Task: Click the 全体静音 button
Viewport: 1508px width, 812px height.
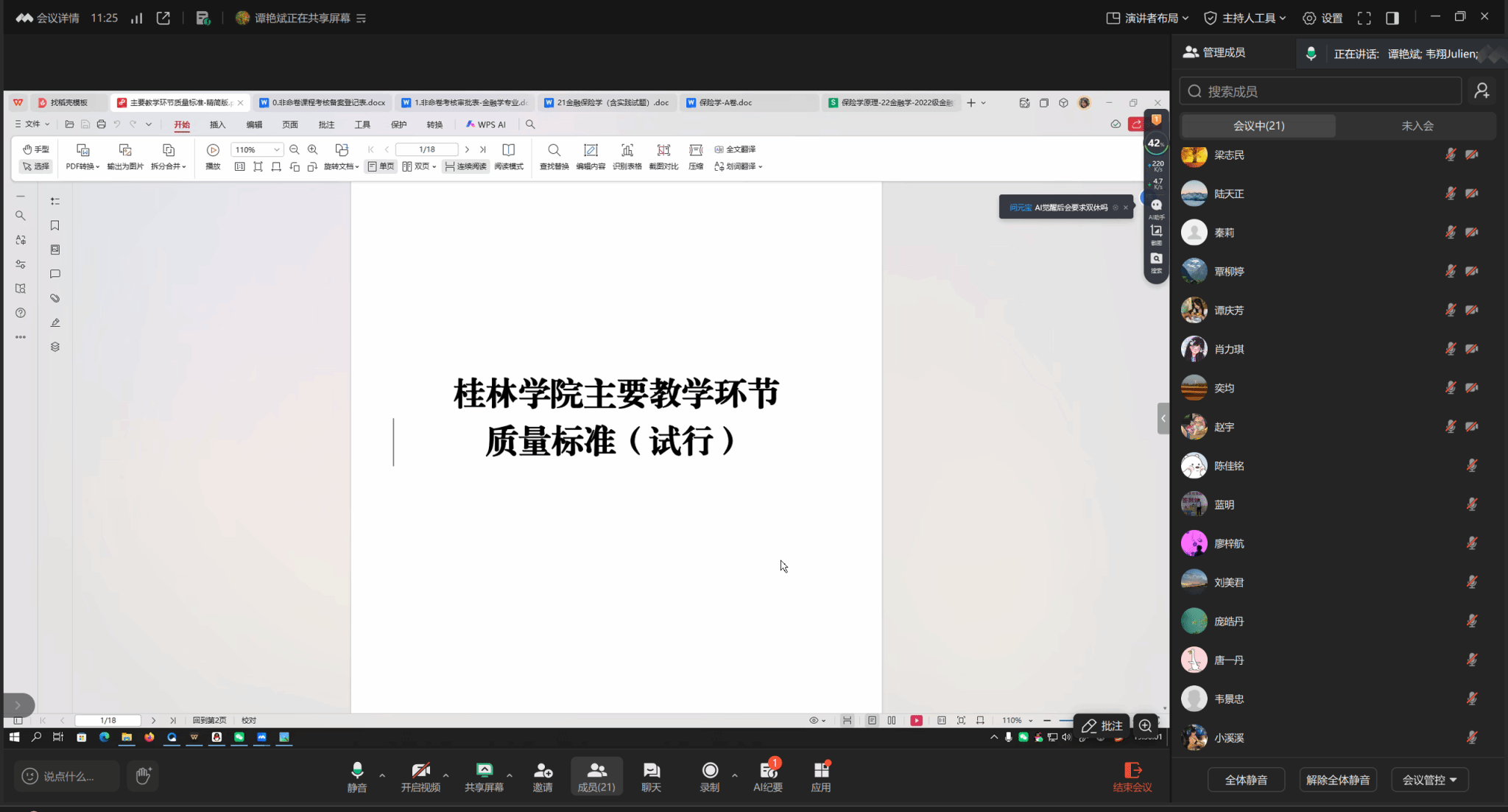Action: pos(1246,780)
